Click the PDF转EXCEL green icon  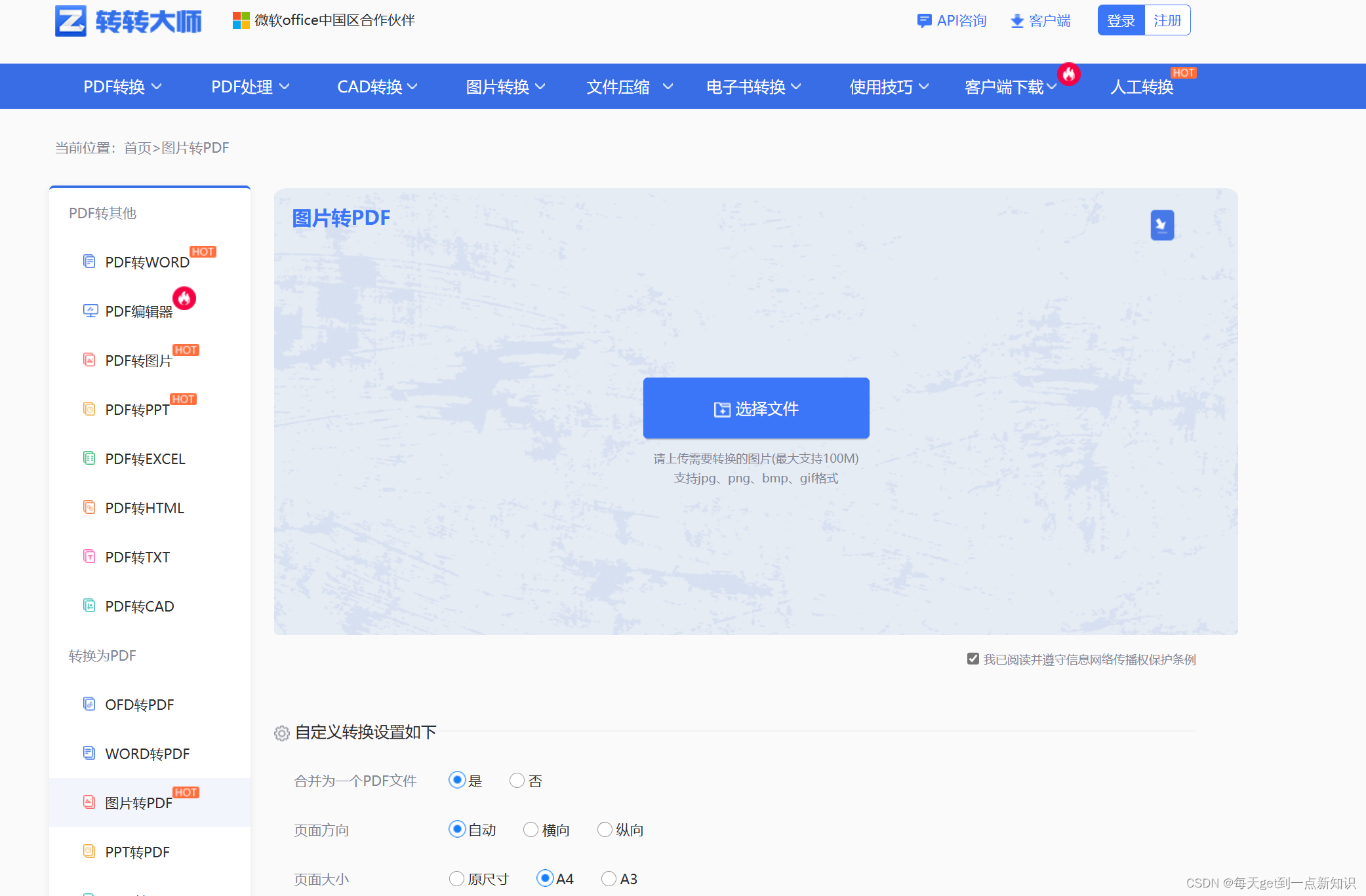[x=89, y=458]
